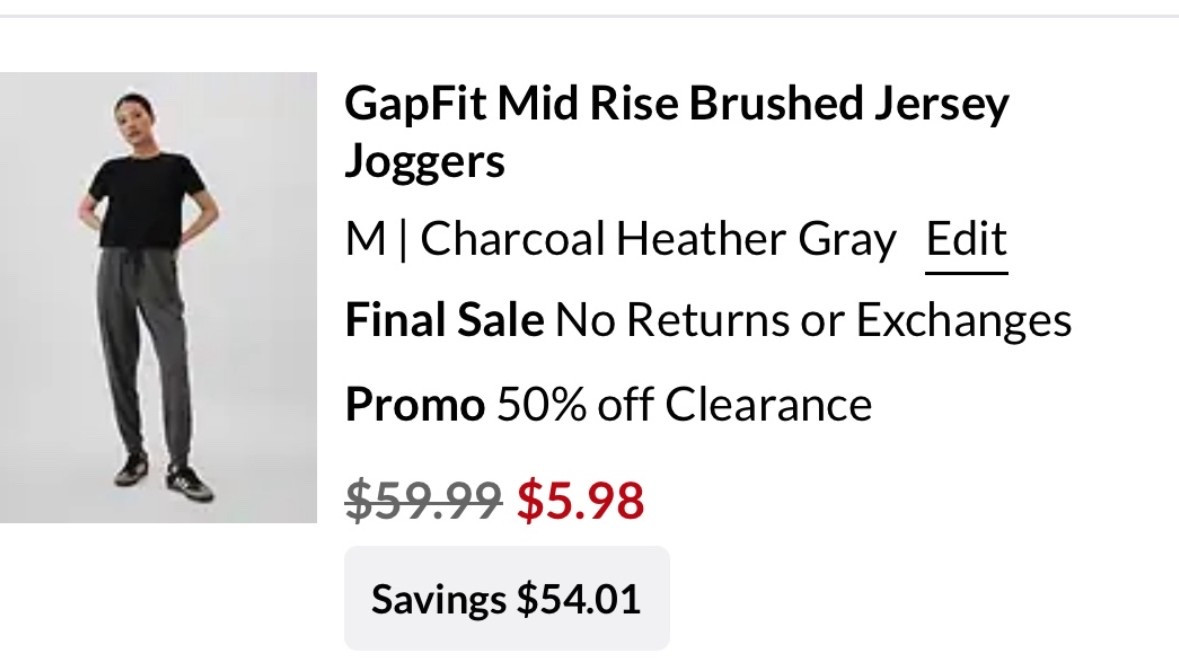
Task: Click the word Joggers in the title
Action: 425,162
